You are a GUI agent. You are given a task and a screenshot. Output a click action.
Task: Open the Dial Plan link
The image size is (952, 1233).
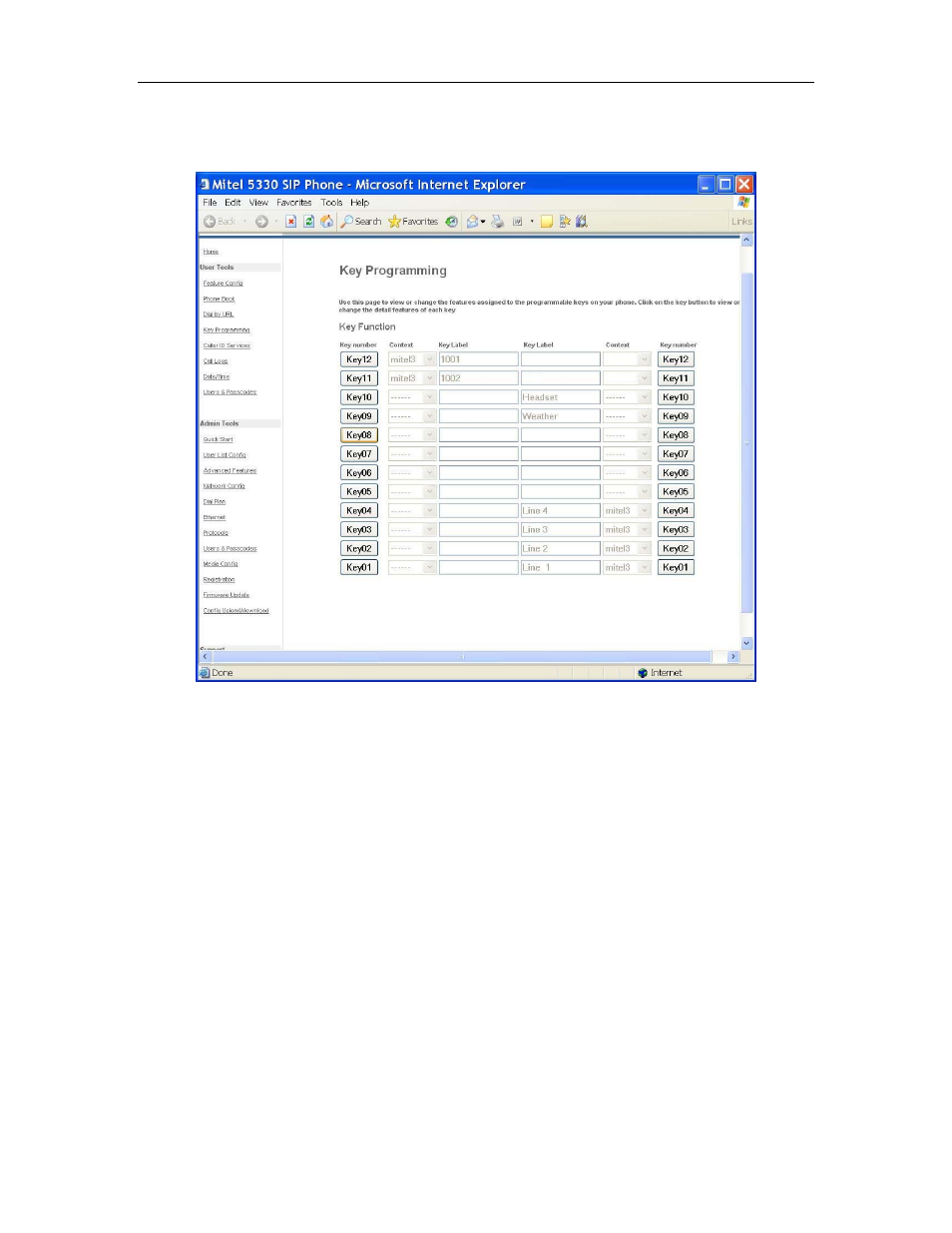214,501
